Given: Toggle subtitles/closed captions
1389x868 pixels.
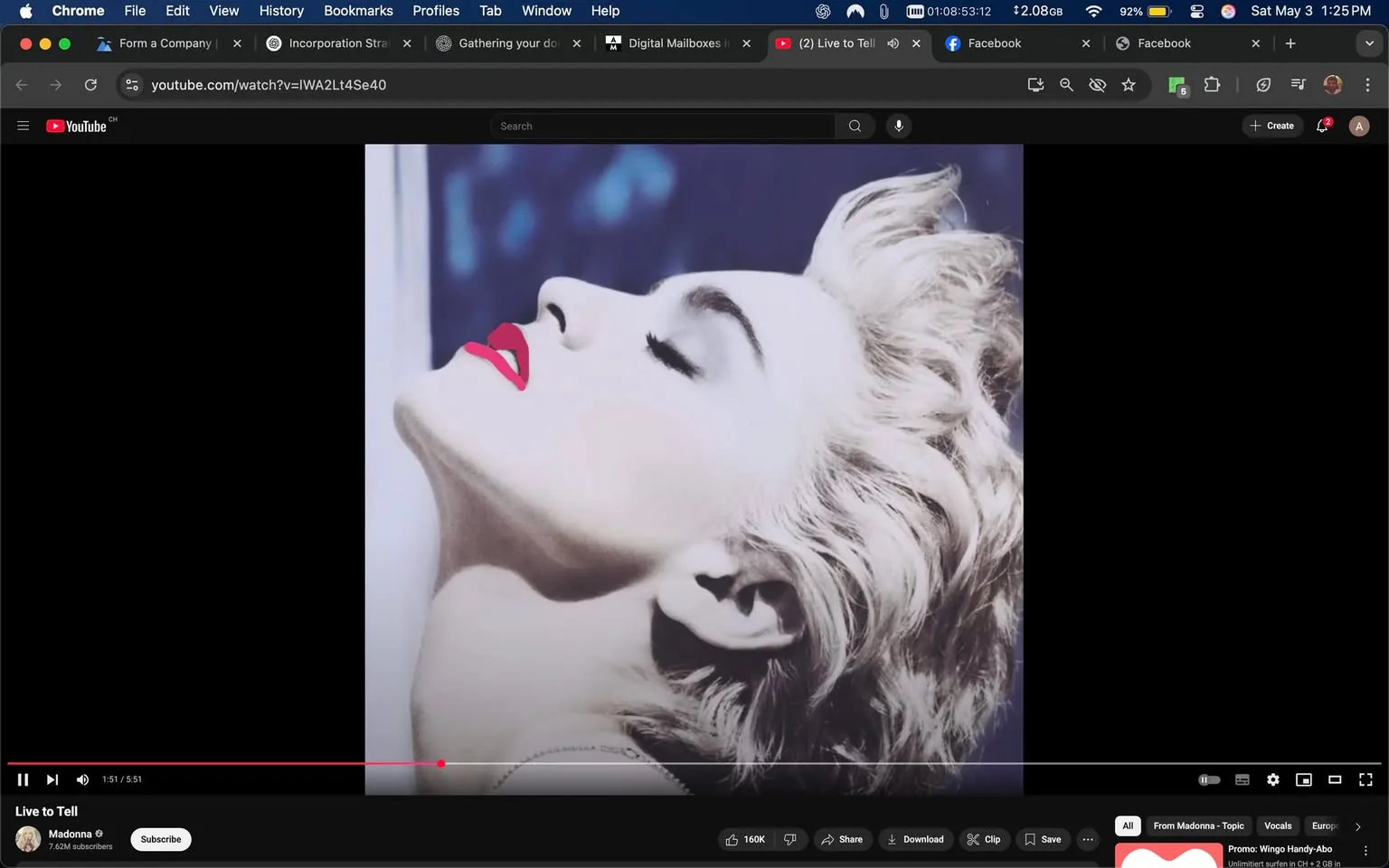Looking at the screenshot, I should 1242,779.
